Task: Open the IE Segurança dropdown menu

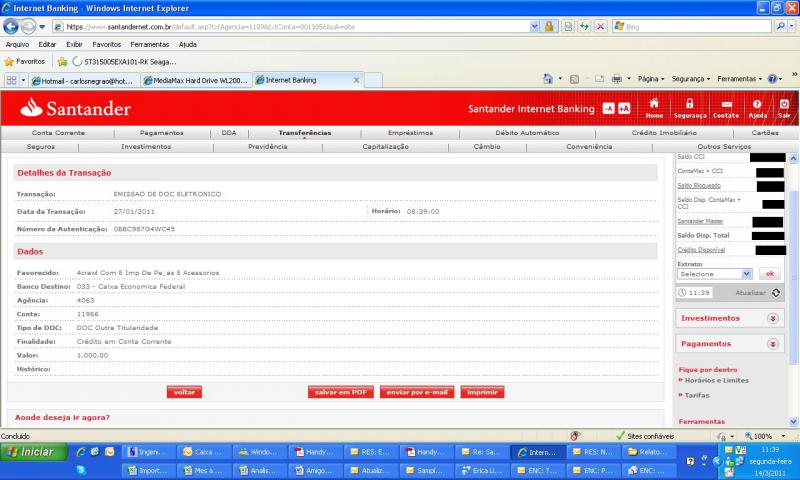Action: [690, 79]
